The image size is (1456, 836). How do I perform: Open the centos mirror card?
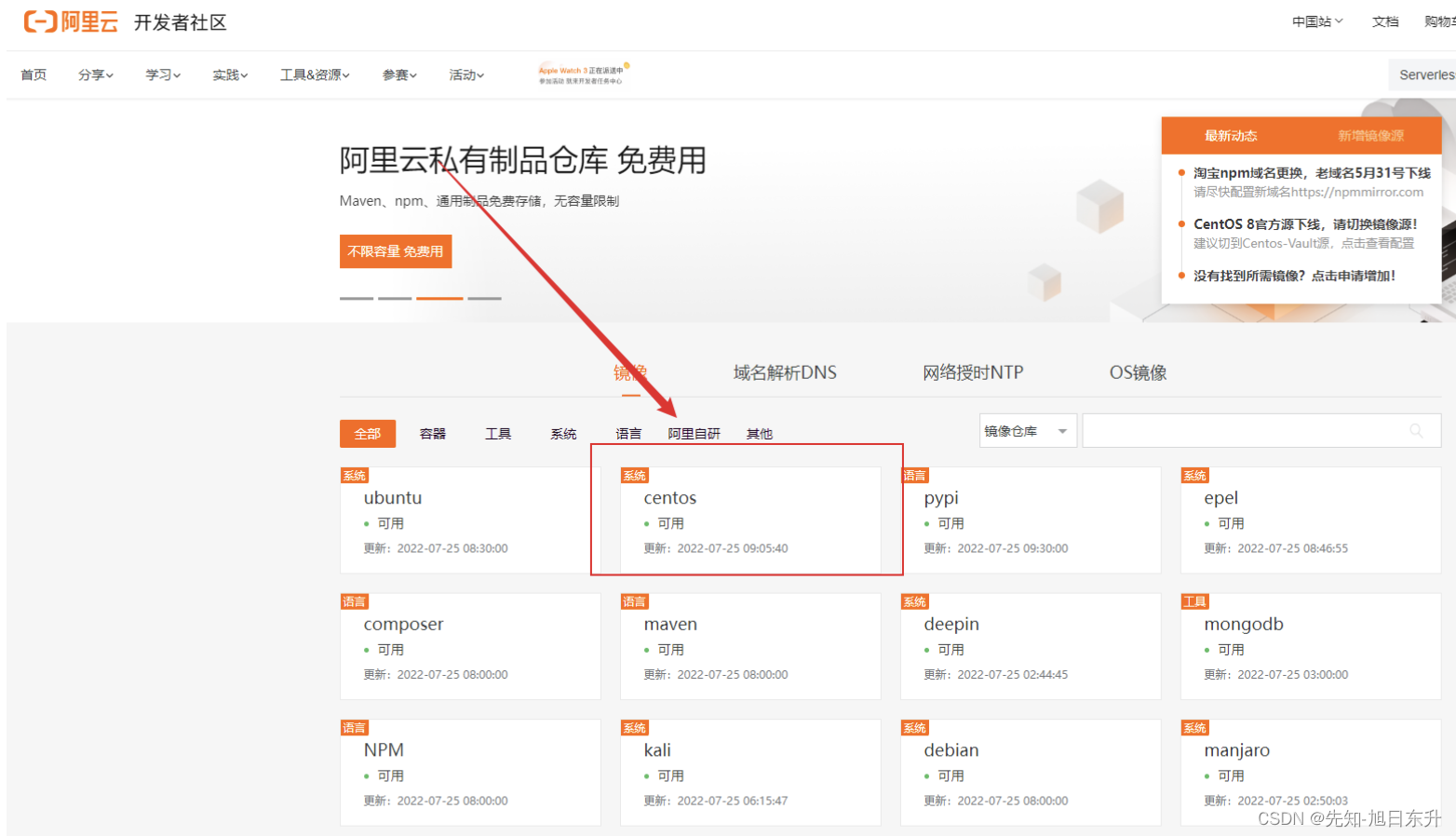[750, 520]
